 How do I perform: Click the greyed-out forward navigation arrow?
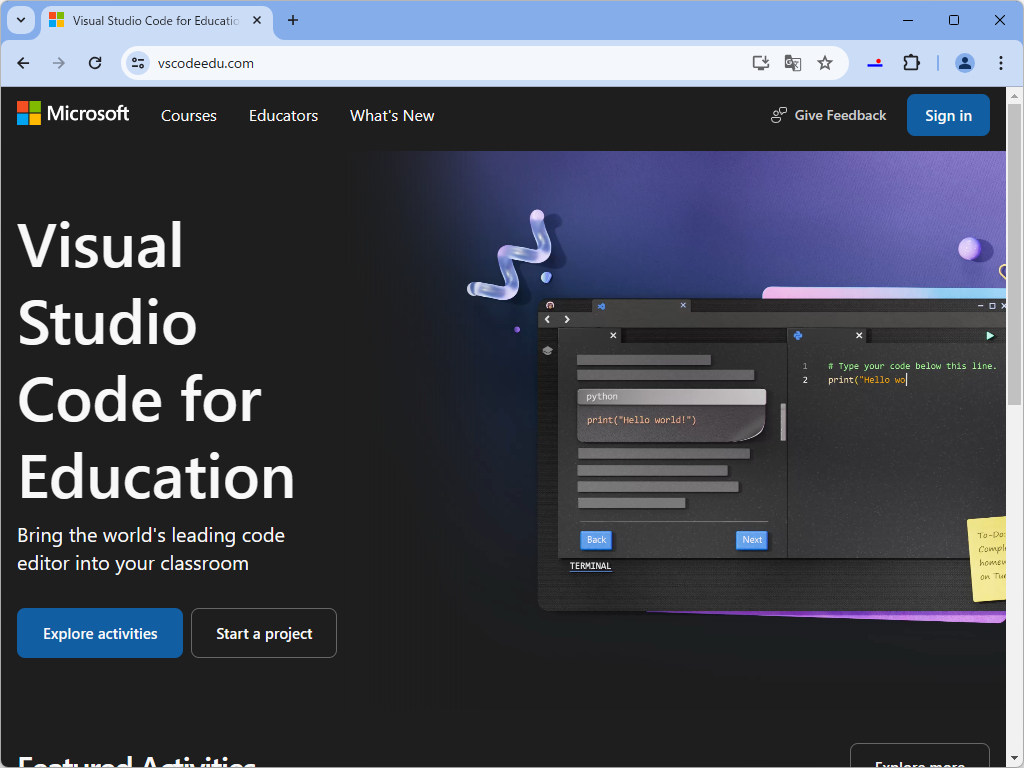(59, 62)
